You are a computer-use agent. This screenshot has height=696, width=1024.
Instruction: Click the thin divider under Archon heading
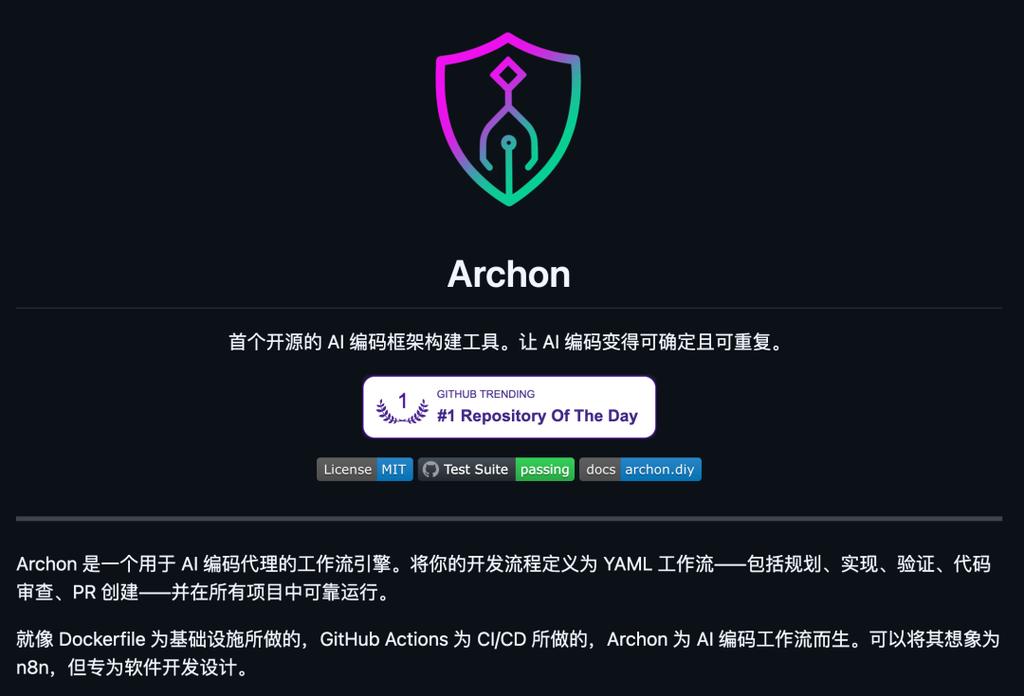coord(509,308)
